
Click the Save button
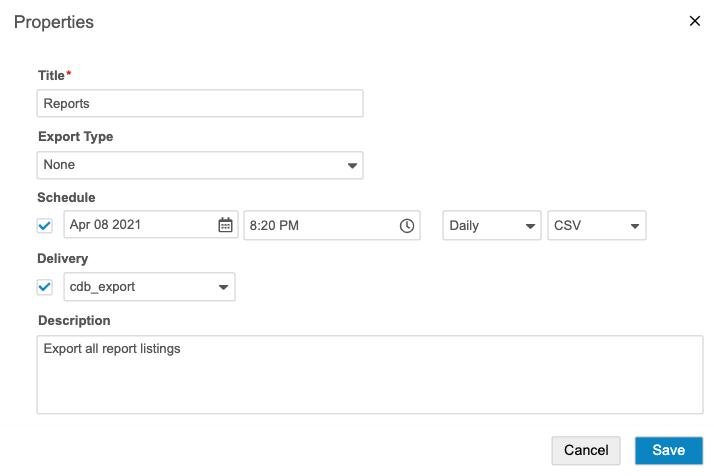point(668,450)
